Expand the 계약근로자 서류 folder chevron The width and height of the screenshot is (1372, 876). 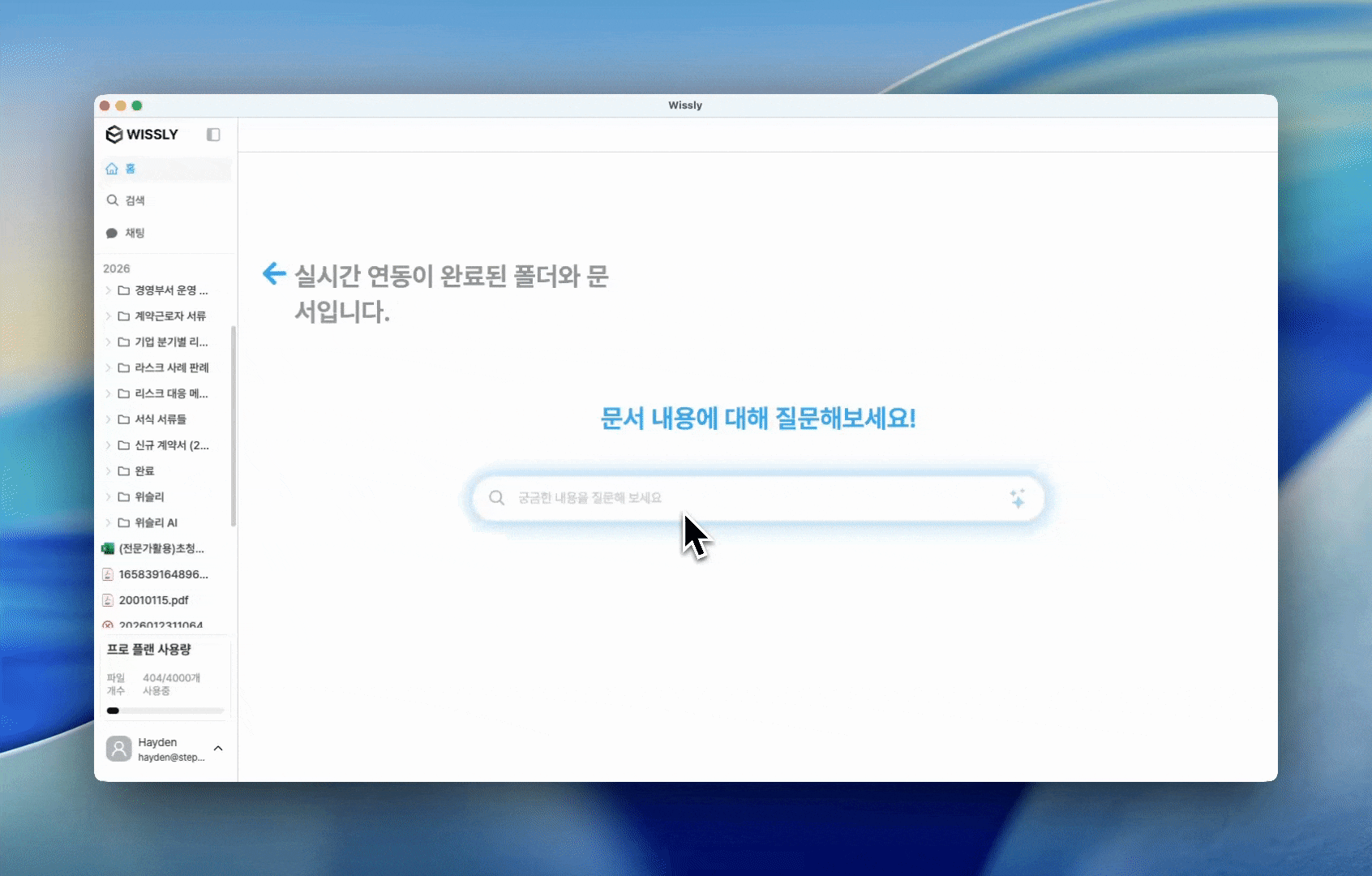108,316
